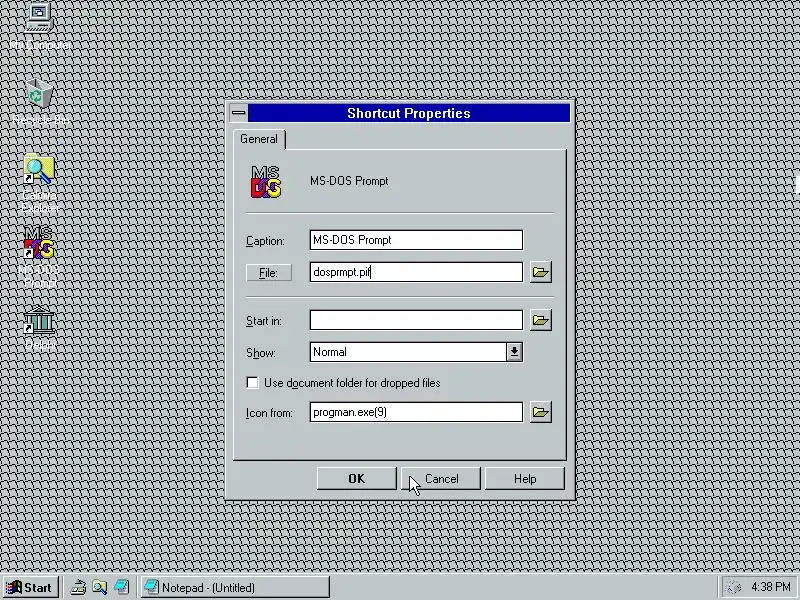Browse for the Icon from file

(x=541, y=412)
